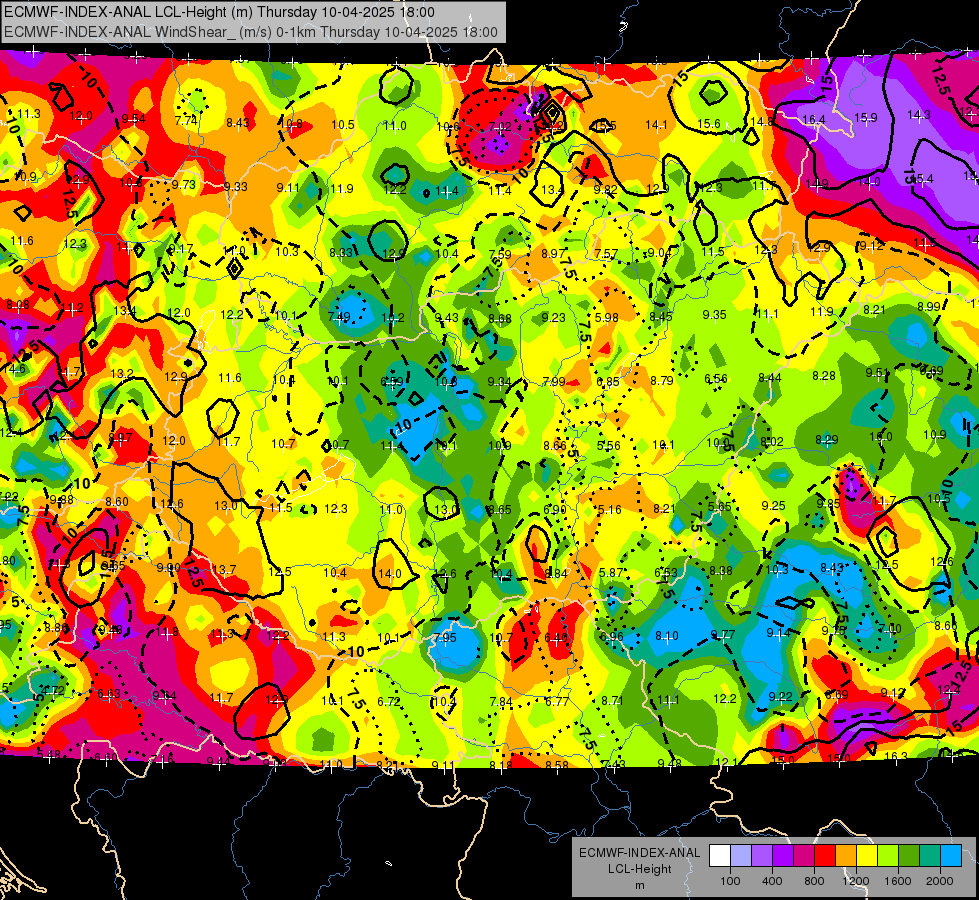
Task: Click the shear value 6.53
Action: pyautogui.click(x=666, y=572)
